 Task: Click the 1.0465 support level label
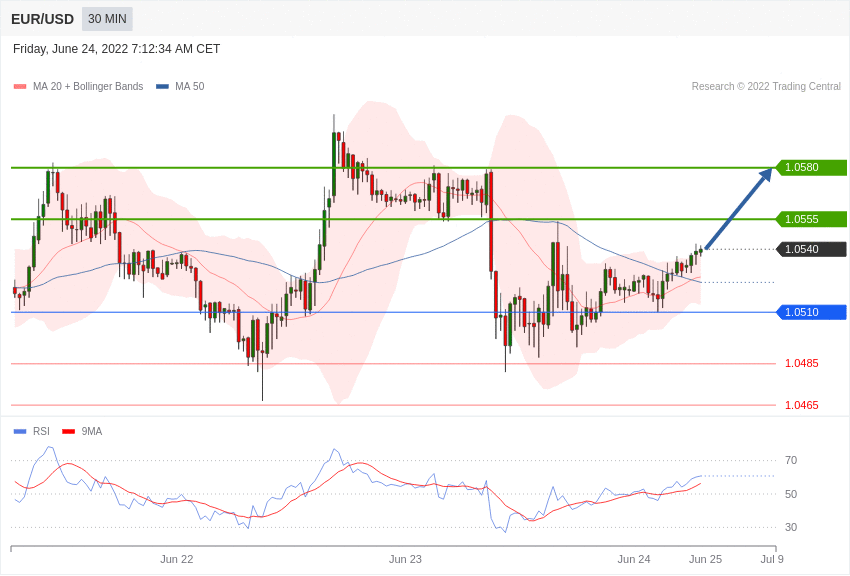coord(802,405)
